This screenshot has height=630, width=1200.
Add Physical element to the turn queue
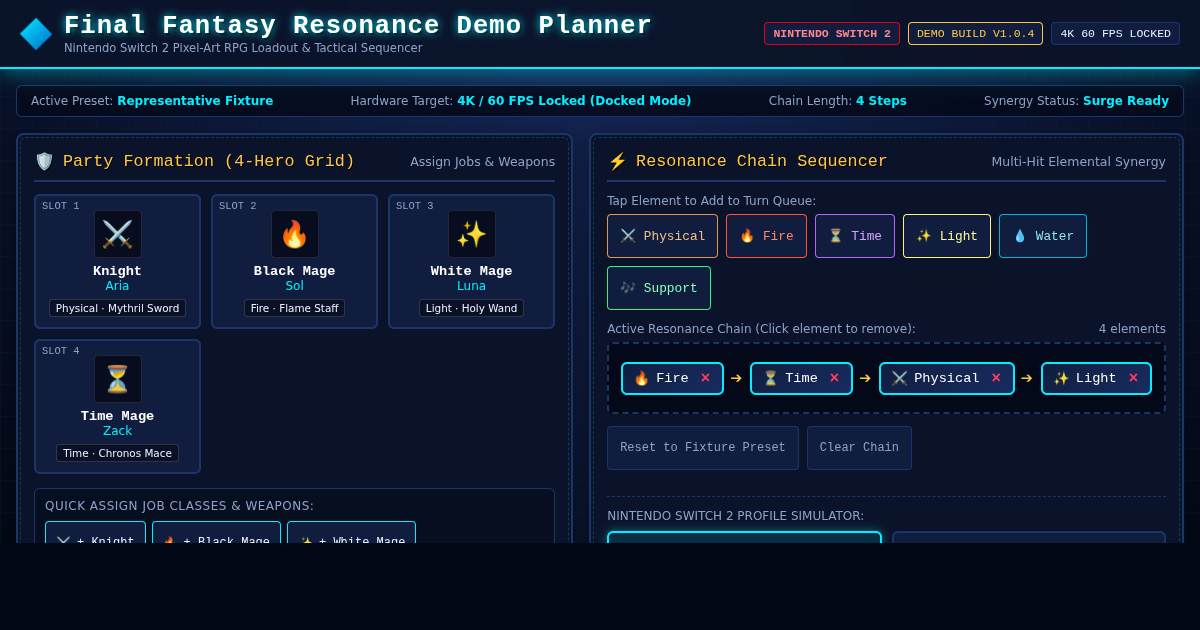pos(662,236)
